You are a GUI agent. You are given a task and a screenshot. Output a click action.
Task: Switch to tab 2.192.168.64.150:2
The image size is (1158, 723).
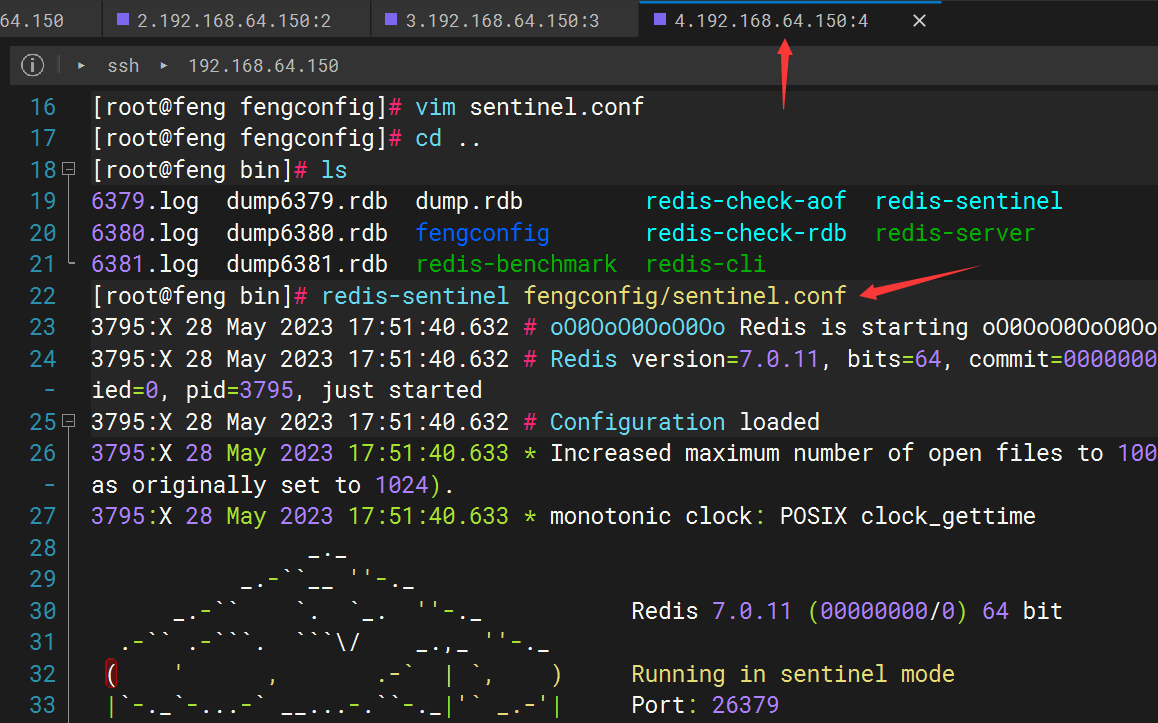coord(236,20)
